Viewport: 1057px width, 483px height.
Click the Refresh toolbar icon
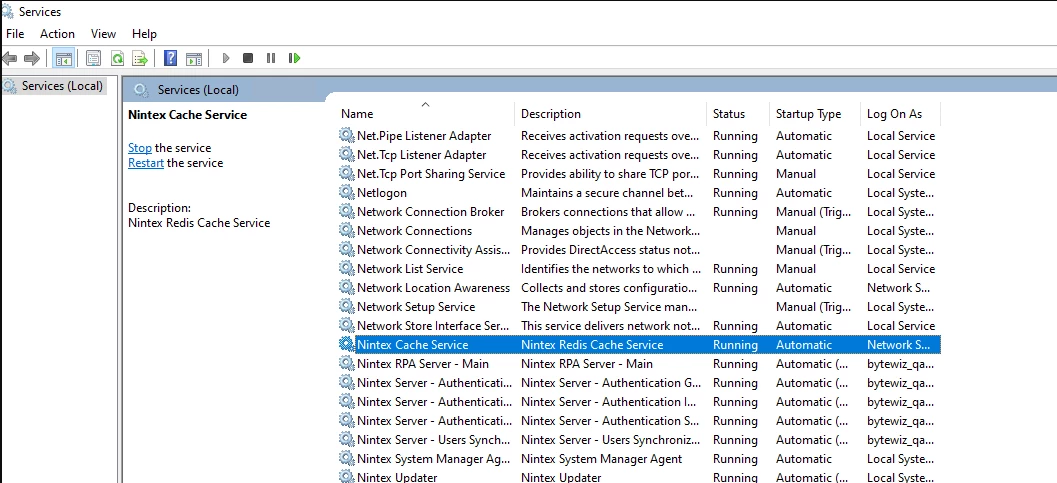117,59
